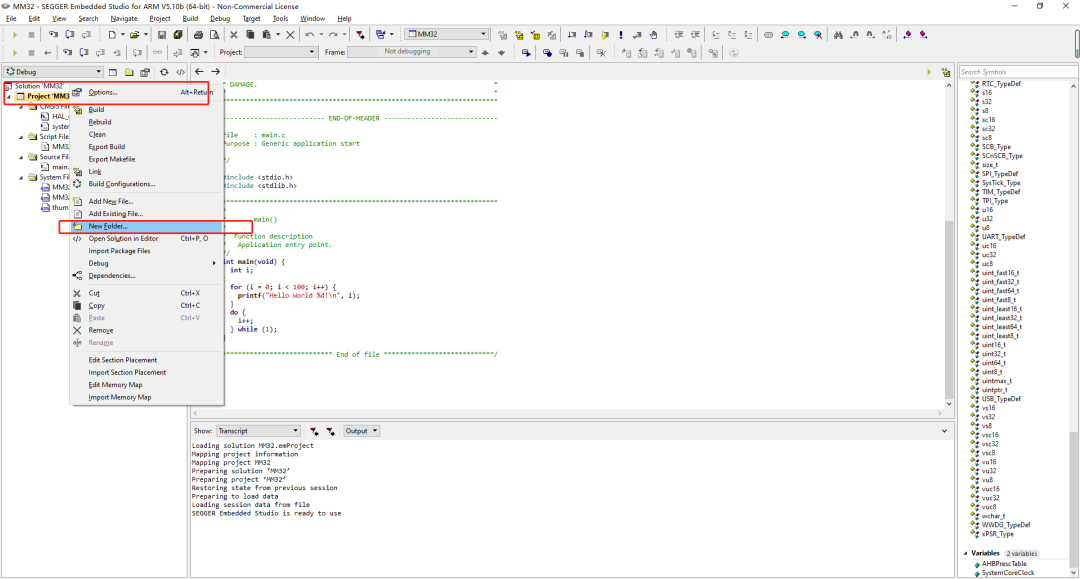The image size is (1080, 579).
Task: Click the move up arrow beside Frame box
Action: pos(485,52)
